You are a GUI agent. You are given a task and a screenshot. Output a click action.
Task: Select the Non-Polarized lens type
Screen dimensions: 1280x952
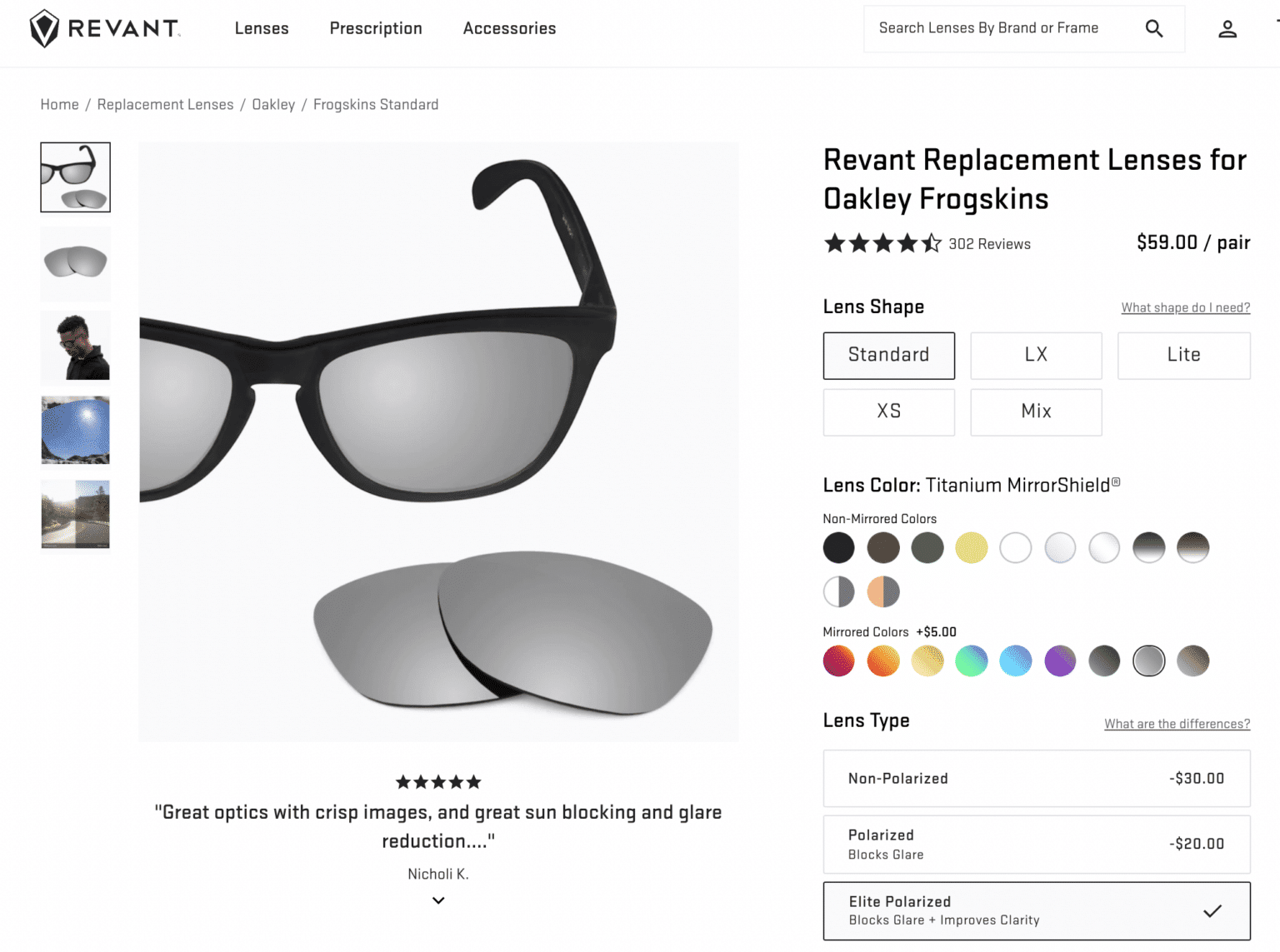pos(1036,778)
